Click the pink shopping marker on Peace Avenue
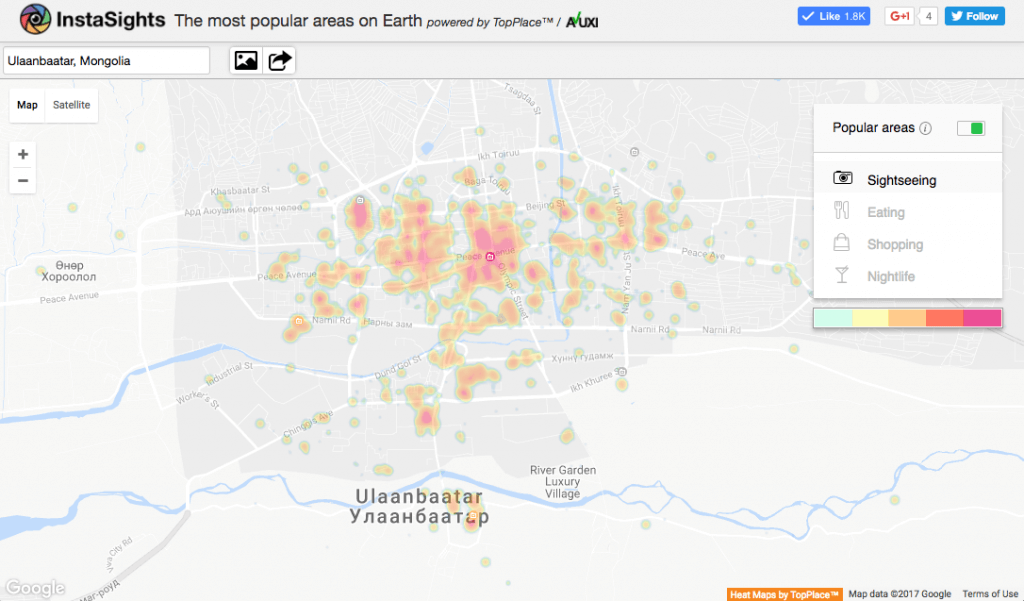1024x601 pixels. 490,257
